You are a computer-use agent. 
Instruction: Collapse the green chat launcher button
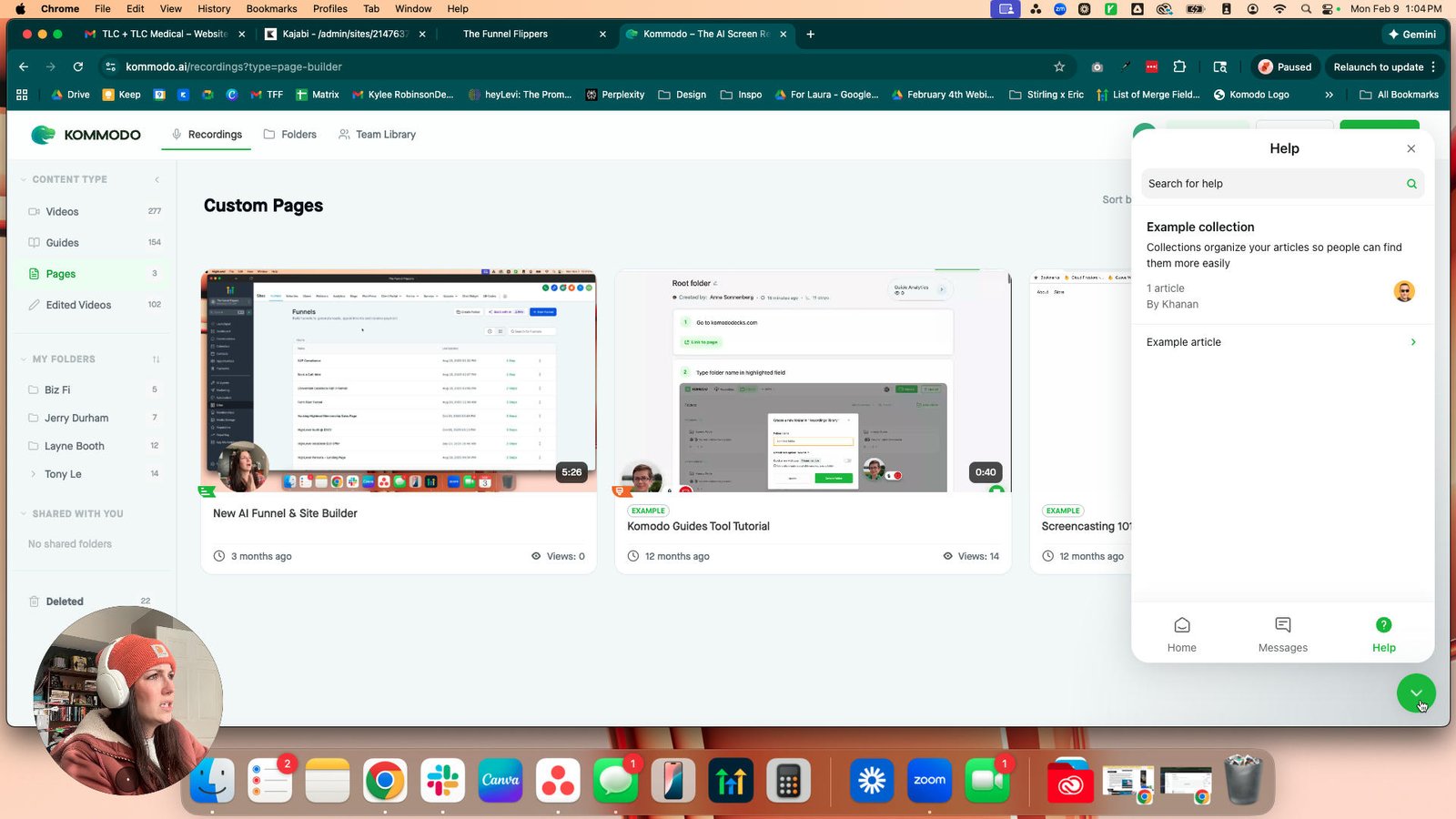point(1416,693)
